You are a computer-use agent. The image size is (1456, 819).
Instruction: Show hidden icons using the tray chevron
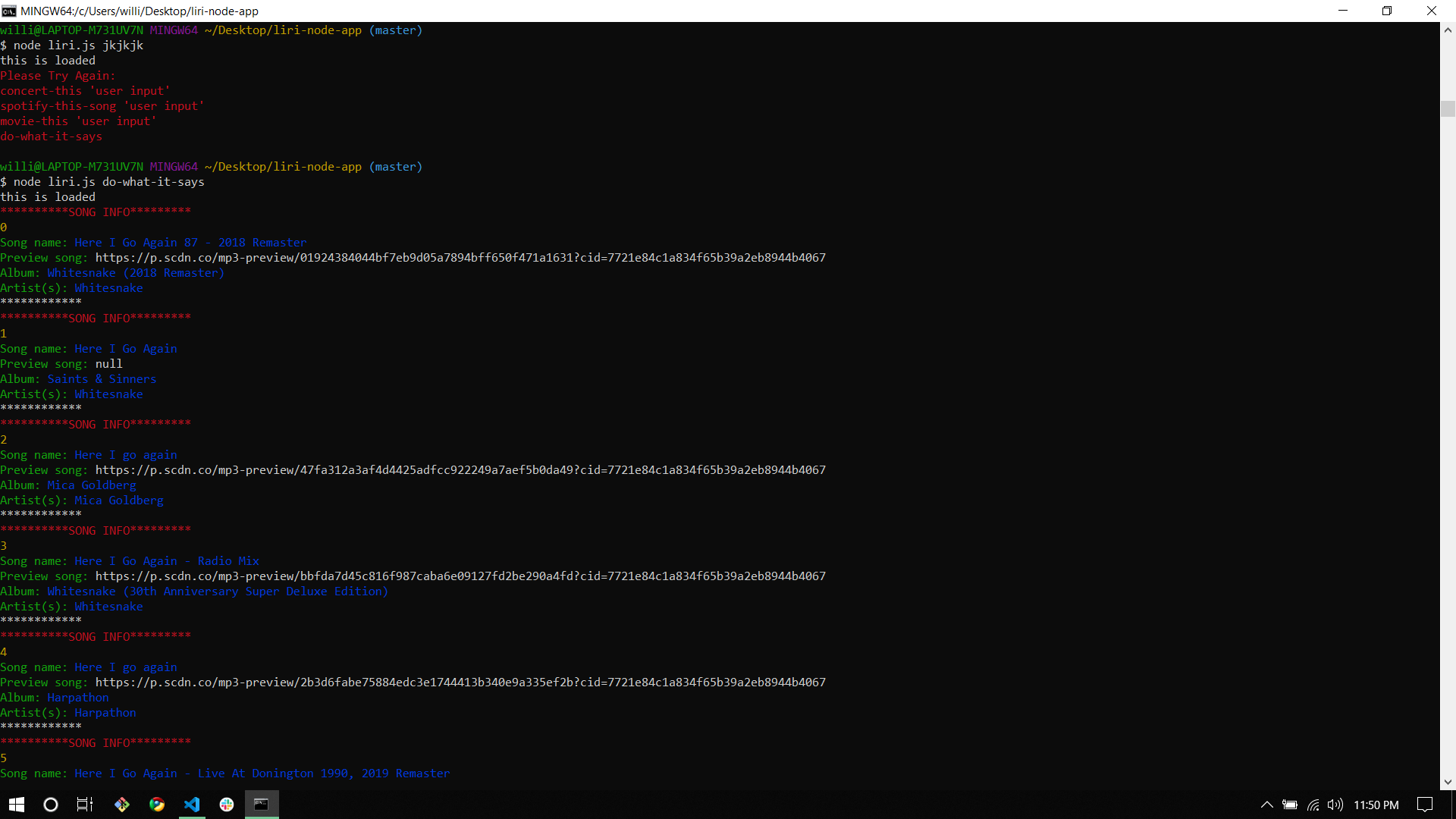pos(1266,805)
